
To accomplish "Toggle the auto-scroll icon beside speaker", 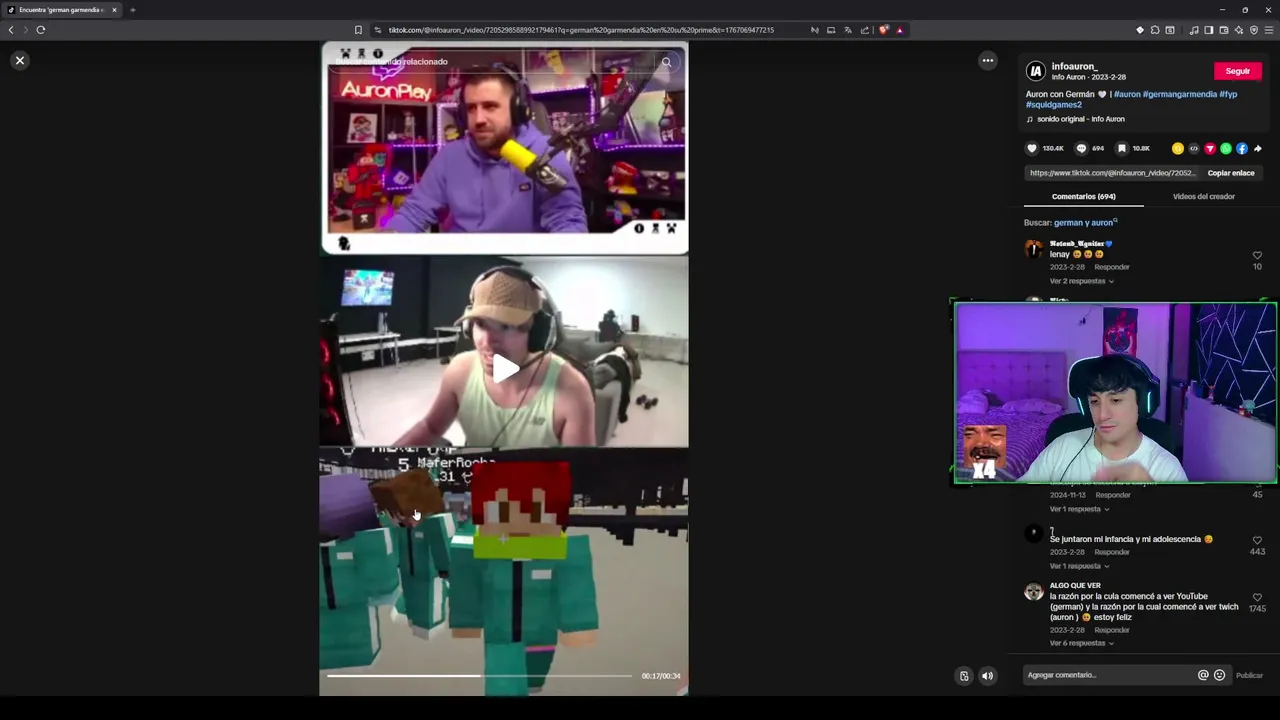I will pyautogui.click(x=964, y=676).
